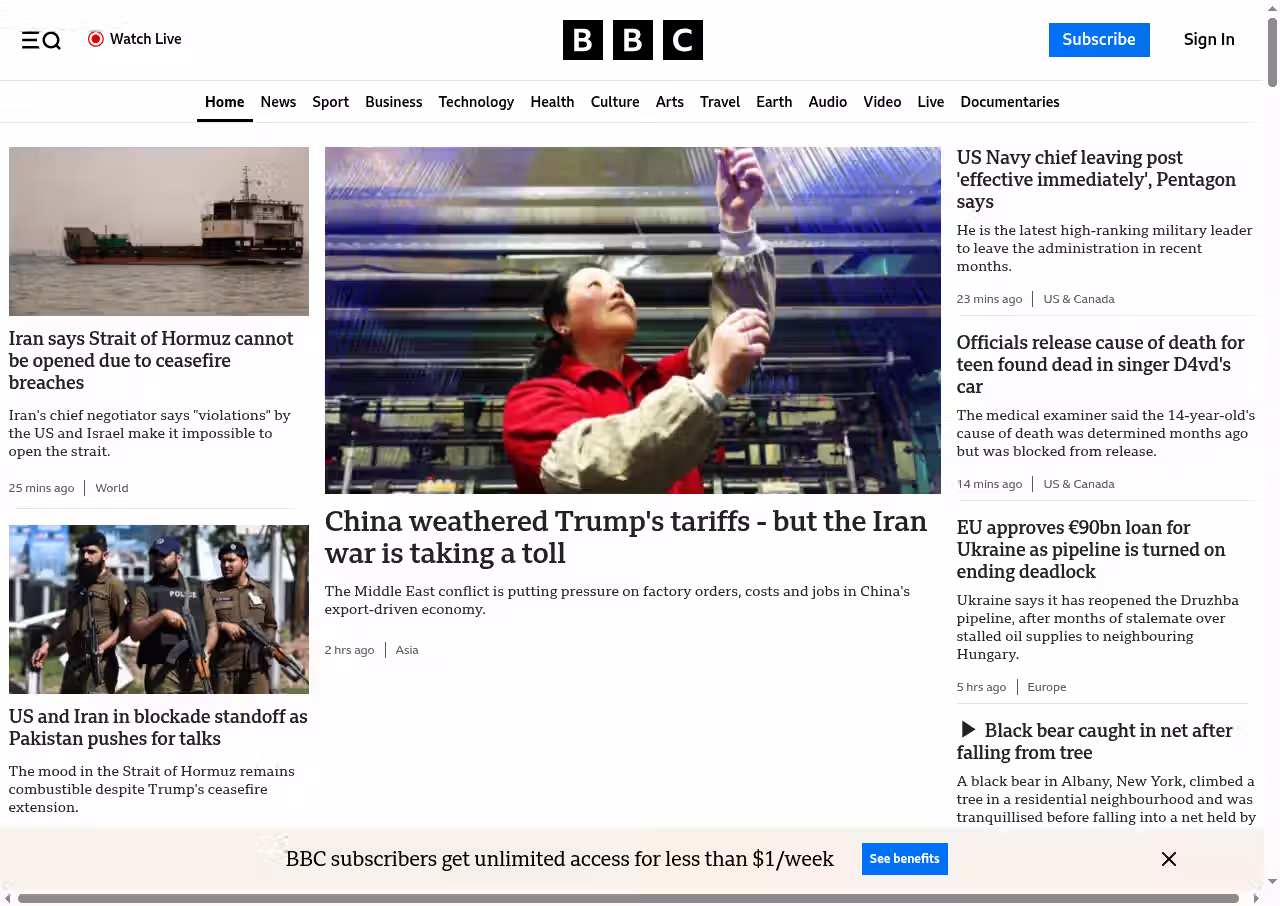
Task: Open the menu and search icon
Action: pyautogui.click(x=41, y=40)
